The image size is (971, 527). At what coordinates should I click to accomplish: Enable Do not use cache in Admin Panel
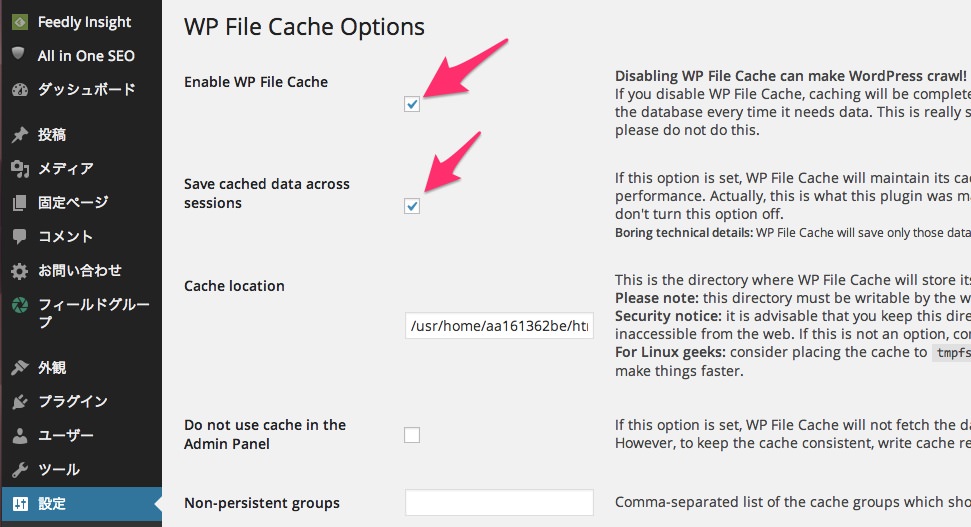[412, 435]
